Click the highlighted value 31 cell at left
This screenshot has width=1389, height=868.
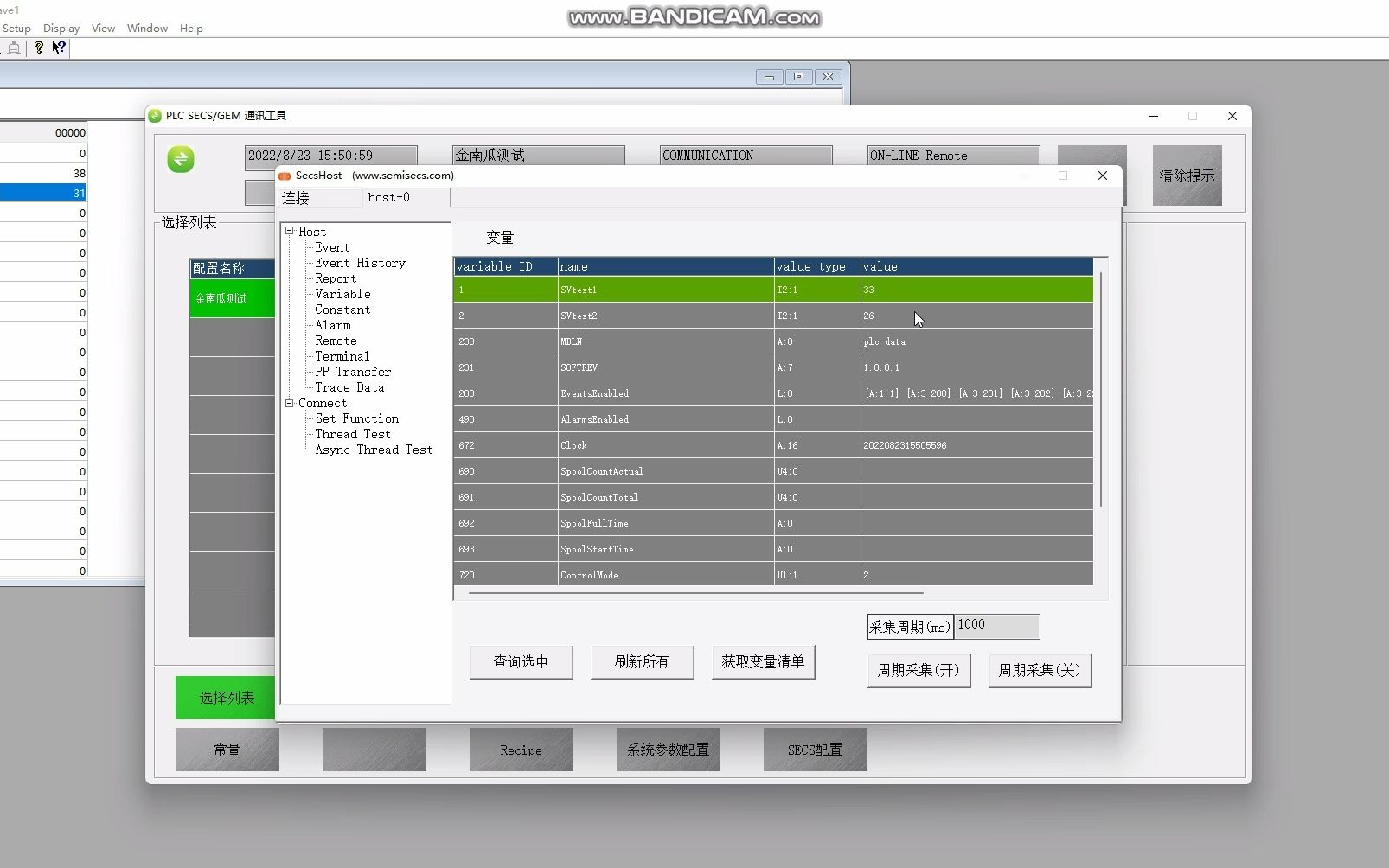tap(43, 193)
